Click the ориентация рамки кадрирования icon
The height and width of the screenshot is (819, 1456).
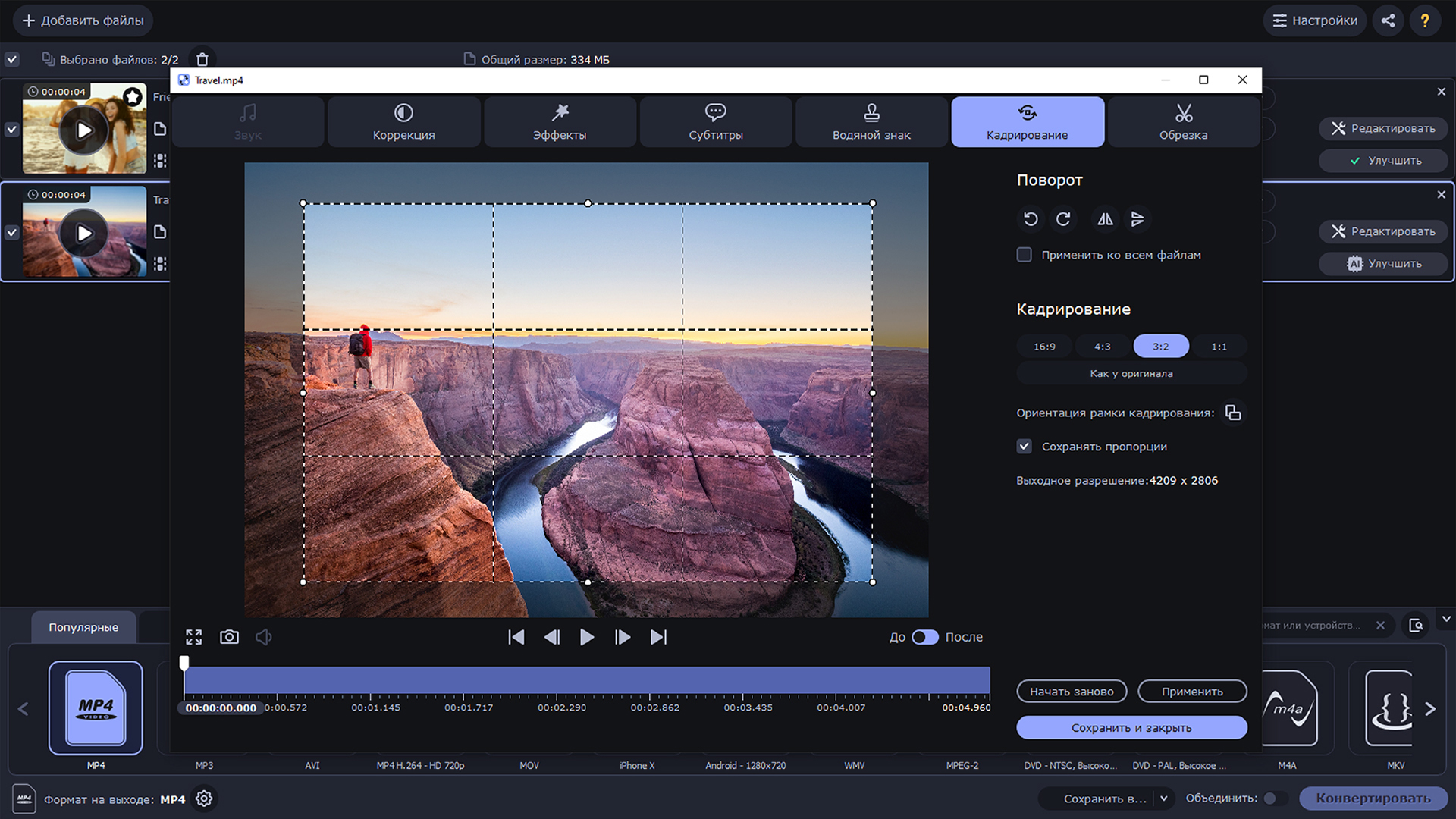click(x=1234, y=412)
